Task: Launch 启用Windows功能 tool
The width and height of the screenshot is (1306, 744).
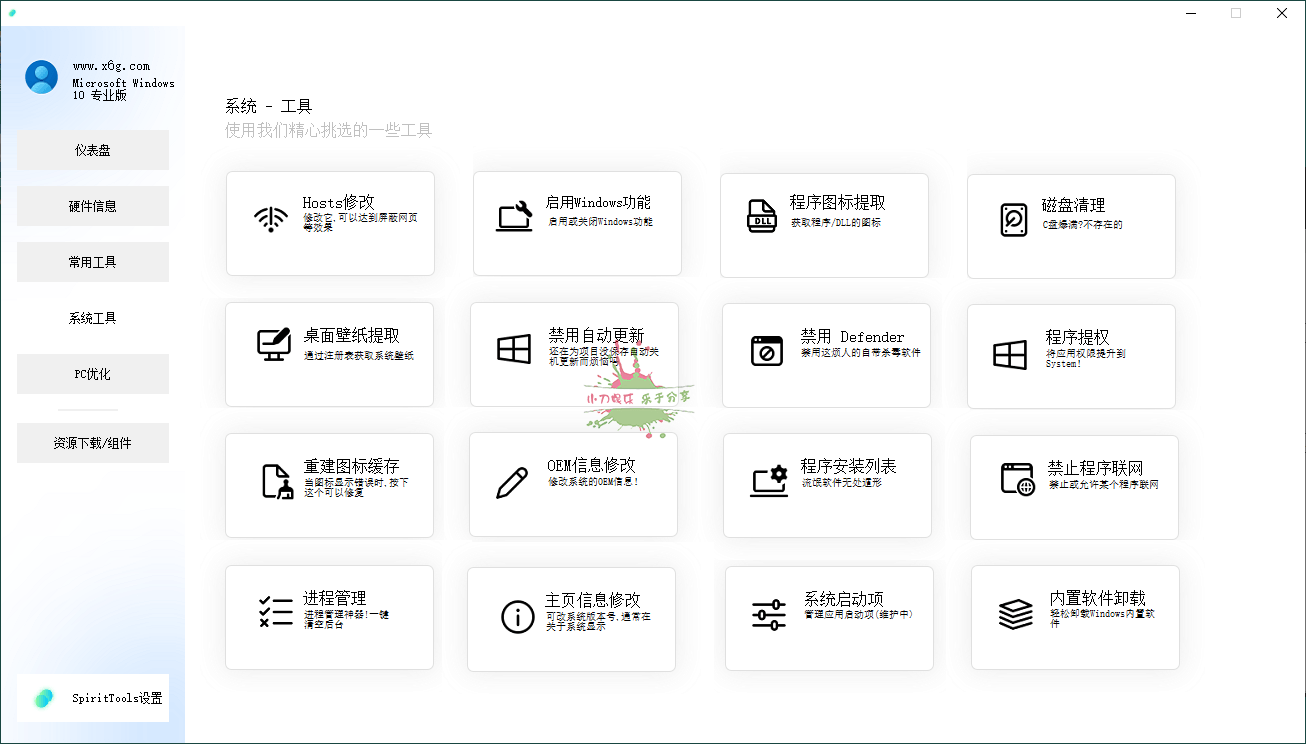Action: point(576,222)
